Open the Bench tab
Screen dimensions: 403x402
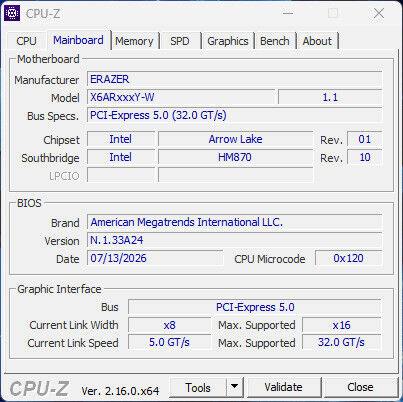tap(275, 41)
